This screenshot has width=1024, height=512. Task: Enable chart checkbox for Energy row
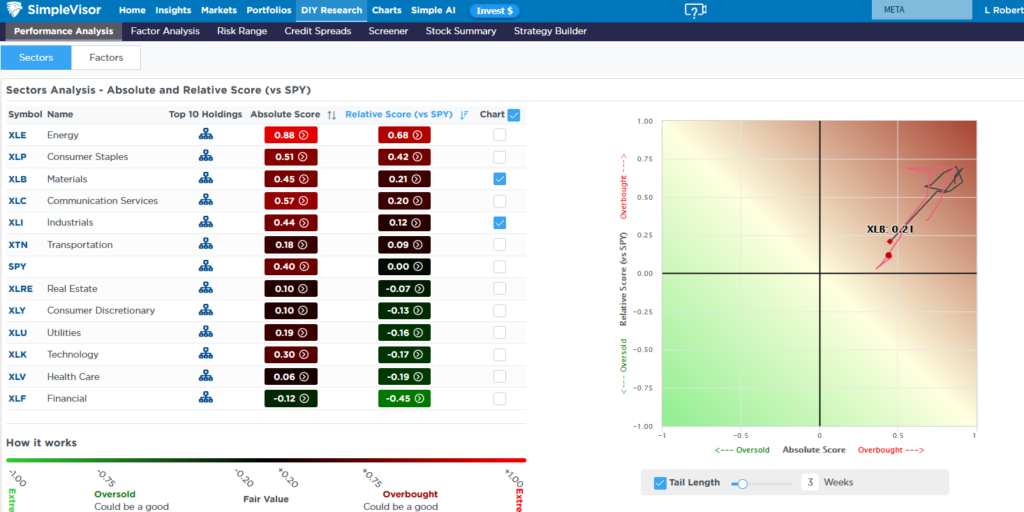tap(499, 135)
